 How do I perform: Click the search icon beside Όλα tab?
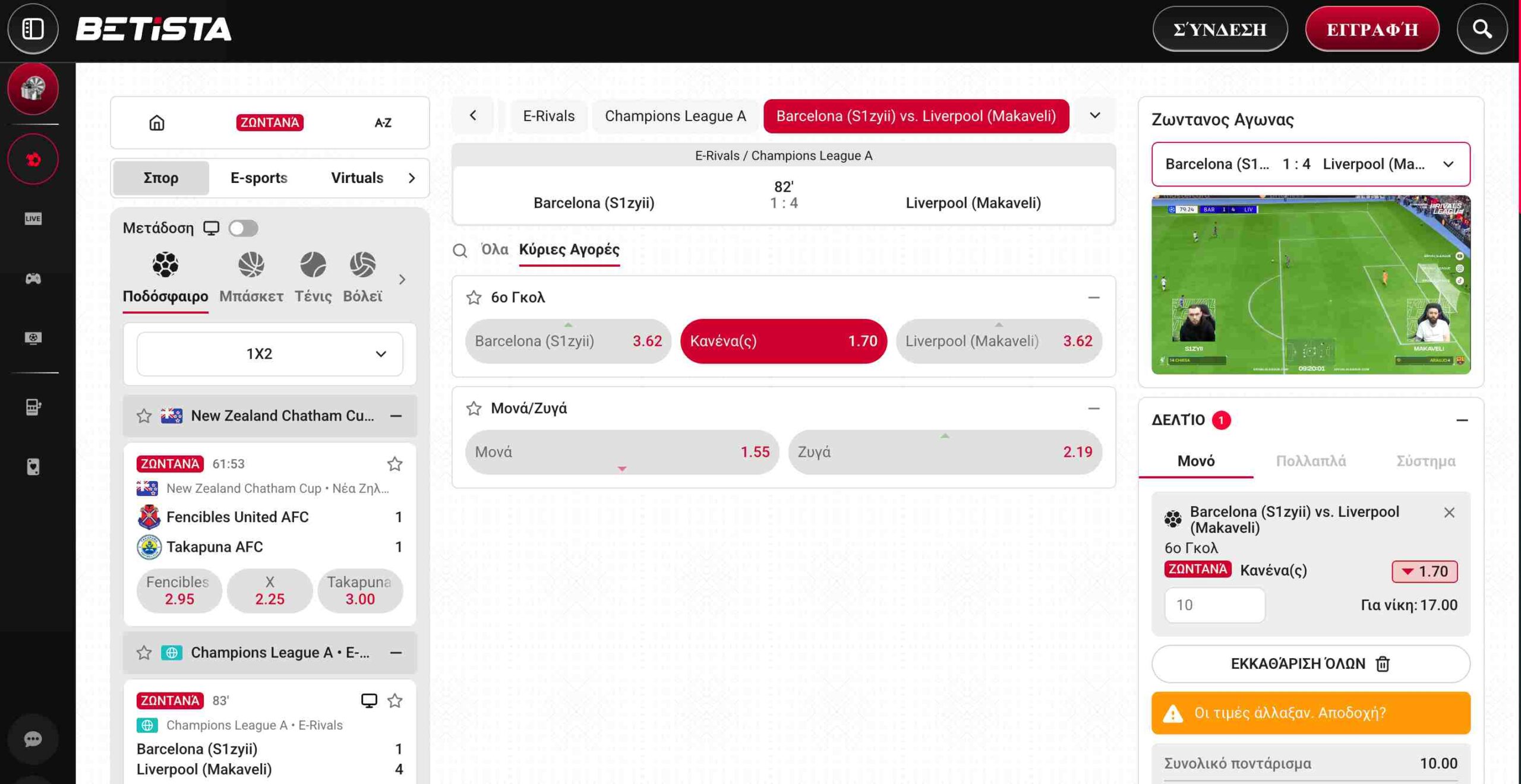pyautogui.click(x=460, y=250)
